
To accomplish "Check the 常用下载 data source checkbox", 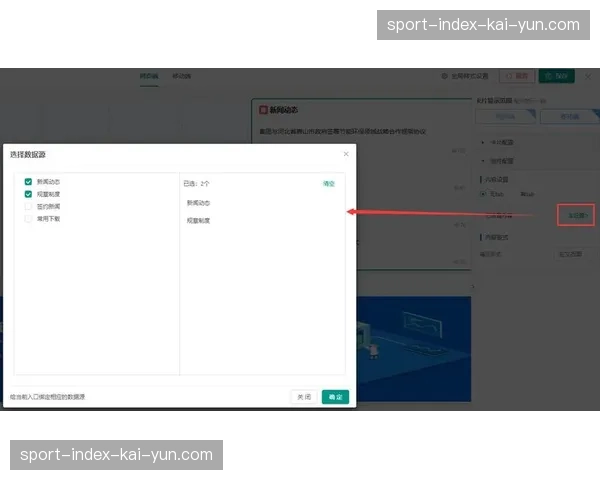I will click(29, 218).
